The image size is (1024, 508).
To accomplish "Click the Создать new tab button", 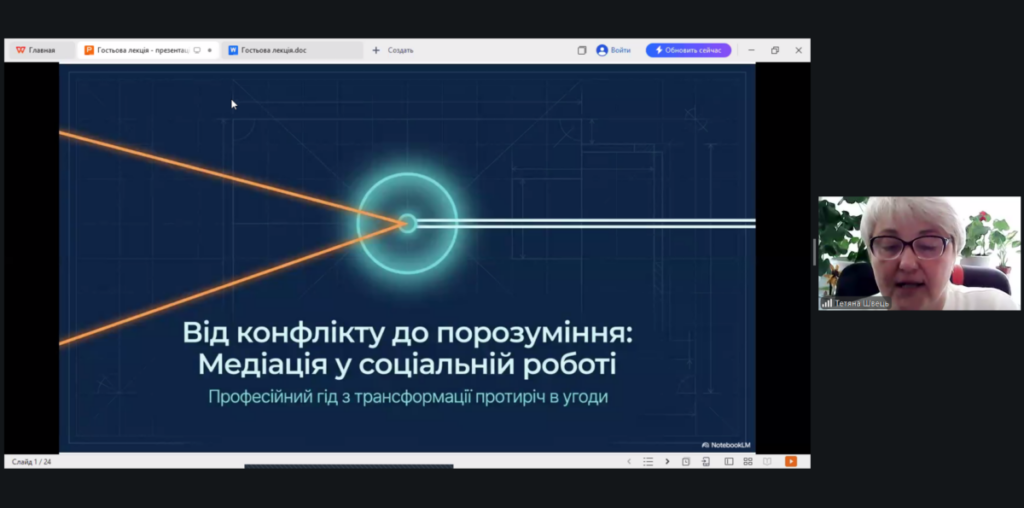I will tap(393, 50).
